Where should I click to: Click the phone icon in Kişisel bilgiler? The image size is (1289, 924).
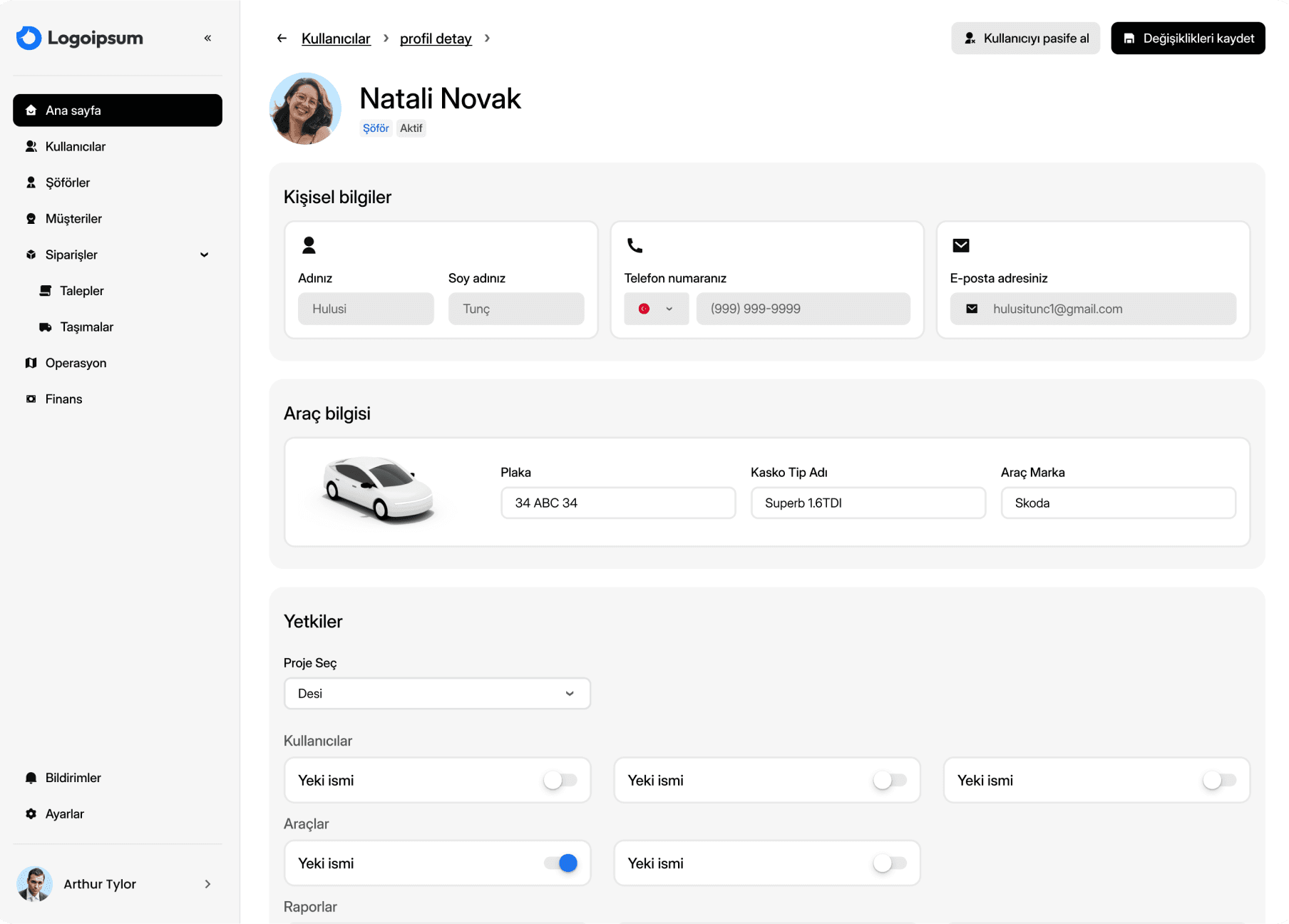click(635, 245)
